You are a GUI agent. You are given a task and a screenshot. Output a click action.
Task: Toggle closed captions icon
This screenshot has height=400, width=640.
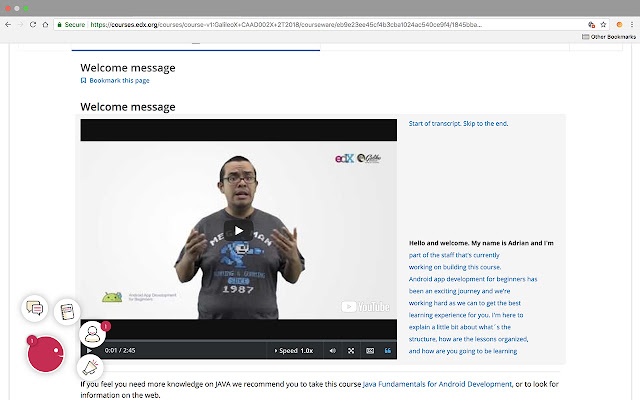370,351
